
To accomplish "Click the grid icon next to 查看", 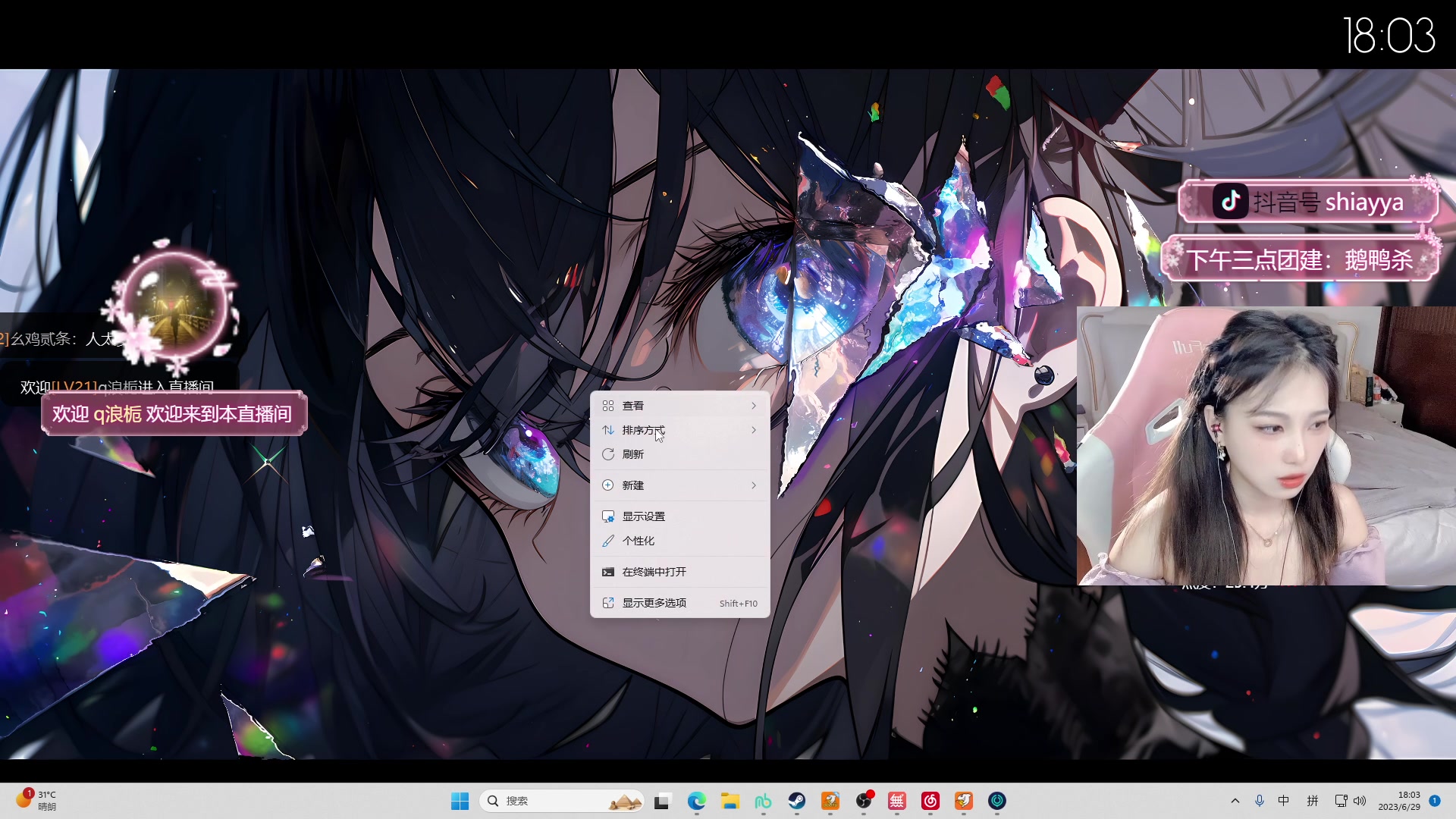I will 608,406.
